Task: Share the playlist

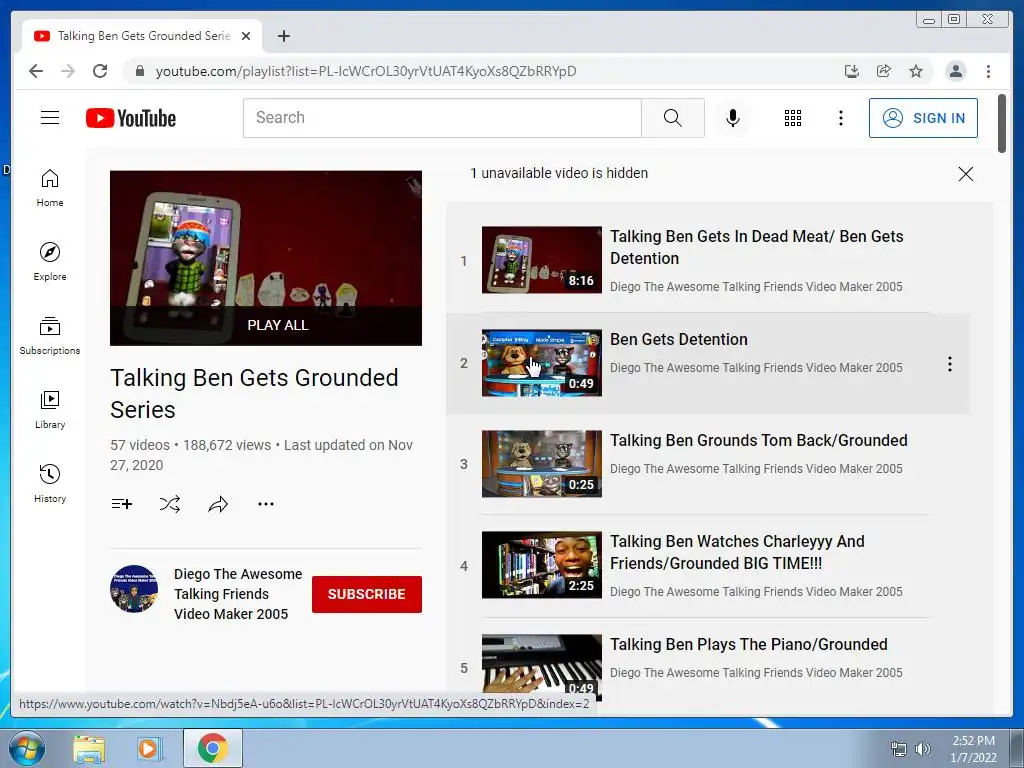Action: coord(218,504)
